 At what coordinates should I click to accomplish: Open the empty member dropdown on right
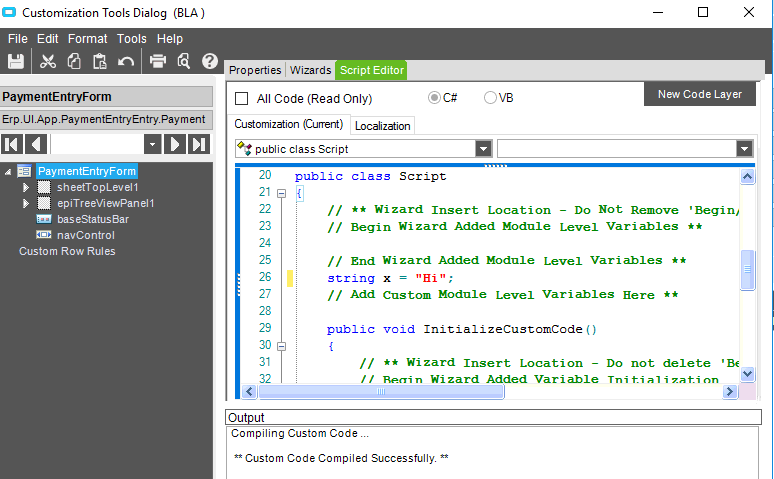coord(744,149)
